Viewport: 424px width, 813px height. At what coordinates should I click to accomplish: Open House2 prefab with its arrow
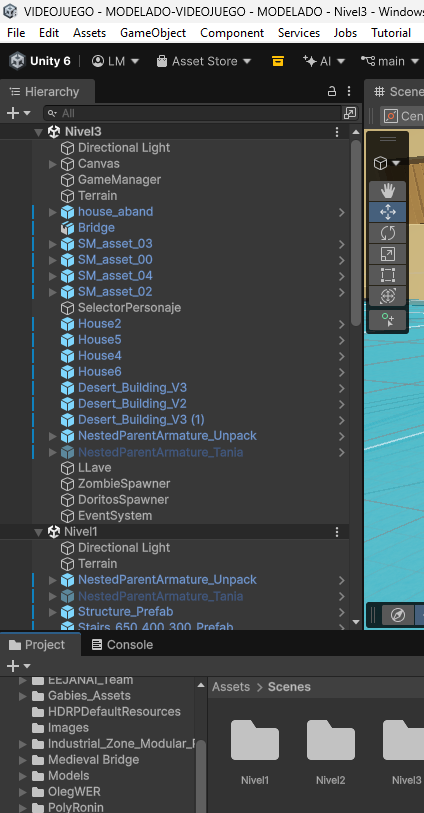342,324
